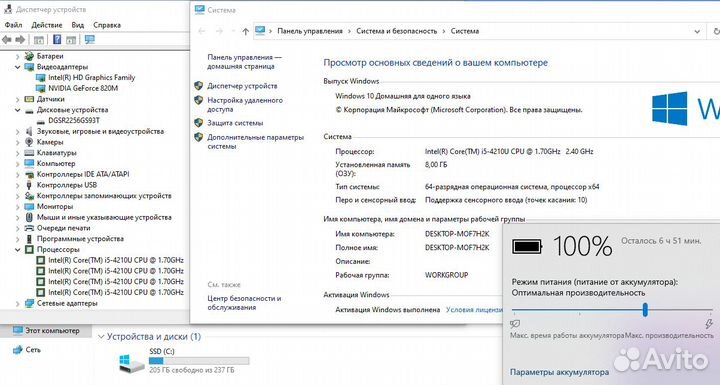Click the Контроллеры IDE ATA/ATAPI icon
This screenshot has height=385, width=720.
click(x=29, y=174)
